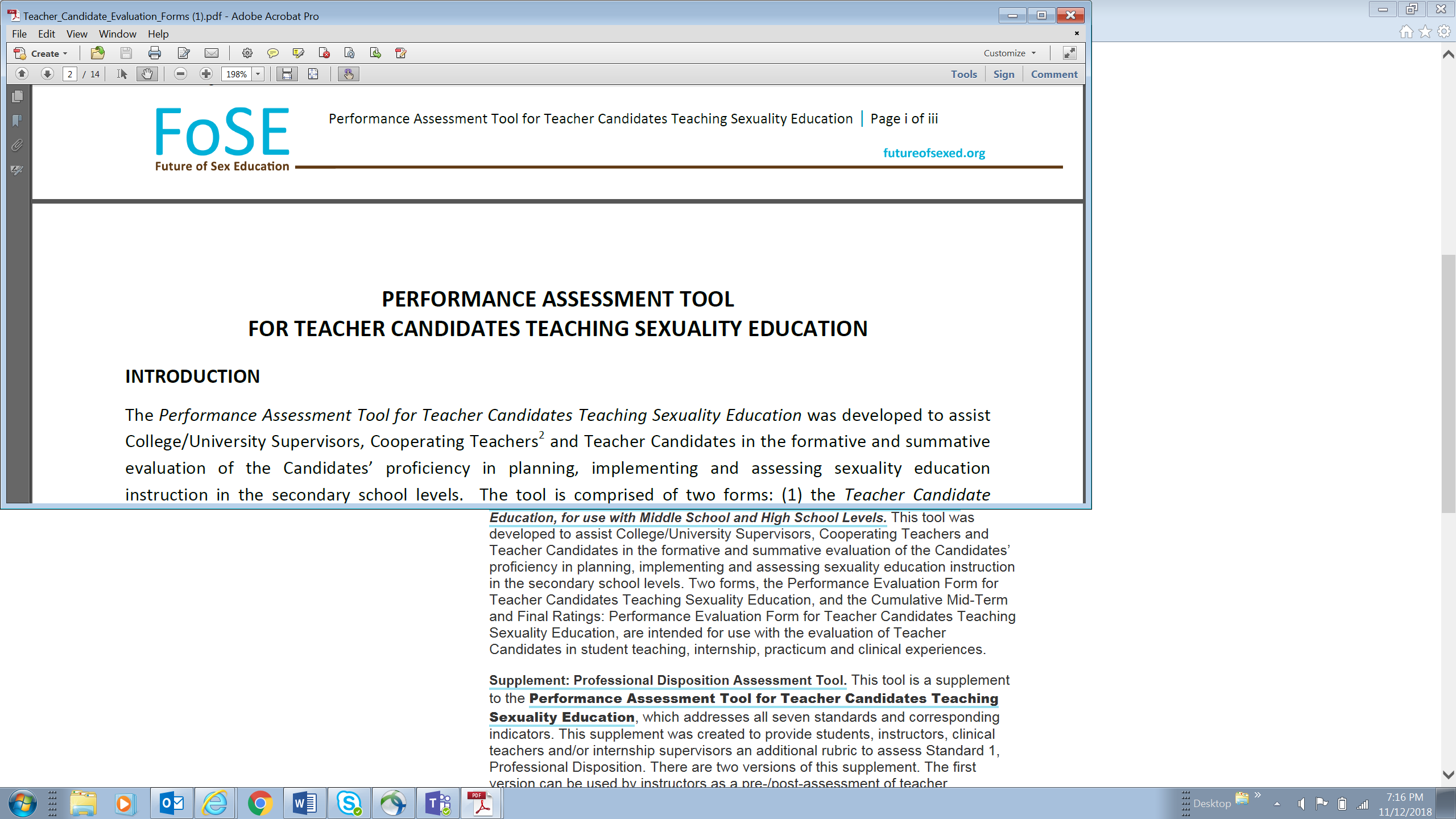Open the View menu
The image size is (1456, 819).
pos(76,34)
